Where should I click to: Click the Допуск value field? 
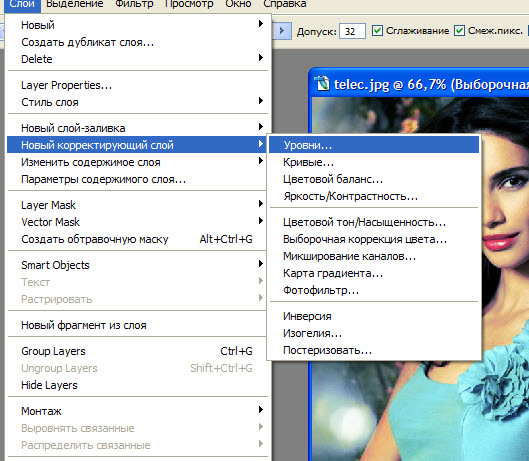tap(352, 31)
